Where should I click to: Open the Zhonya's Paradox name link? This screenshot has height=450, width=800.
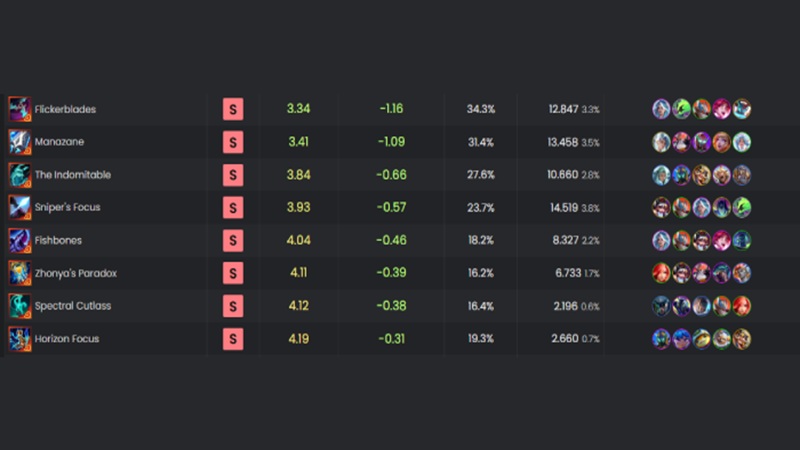point(75,273)
